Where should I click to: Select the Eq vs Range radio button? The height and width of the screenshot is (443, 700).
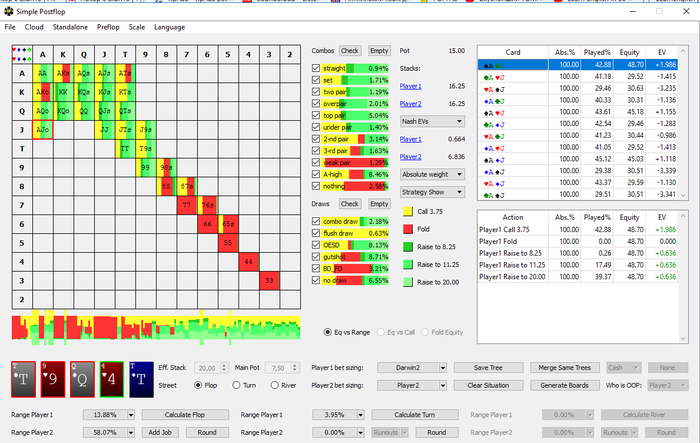328,332
